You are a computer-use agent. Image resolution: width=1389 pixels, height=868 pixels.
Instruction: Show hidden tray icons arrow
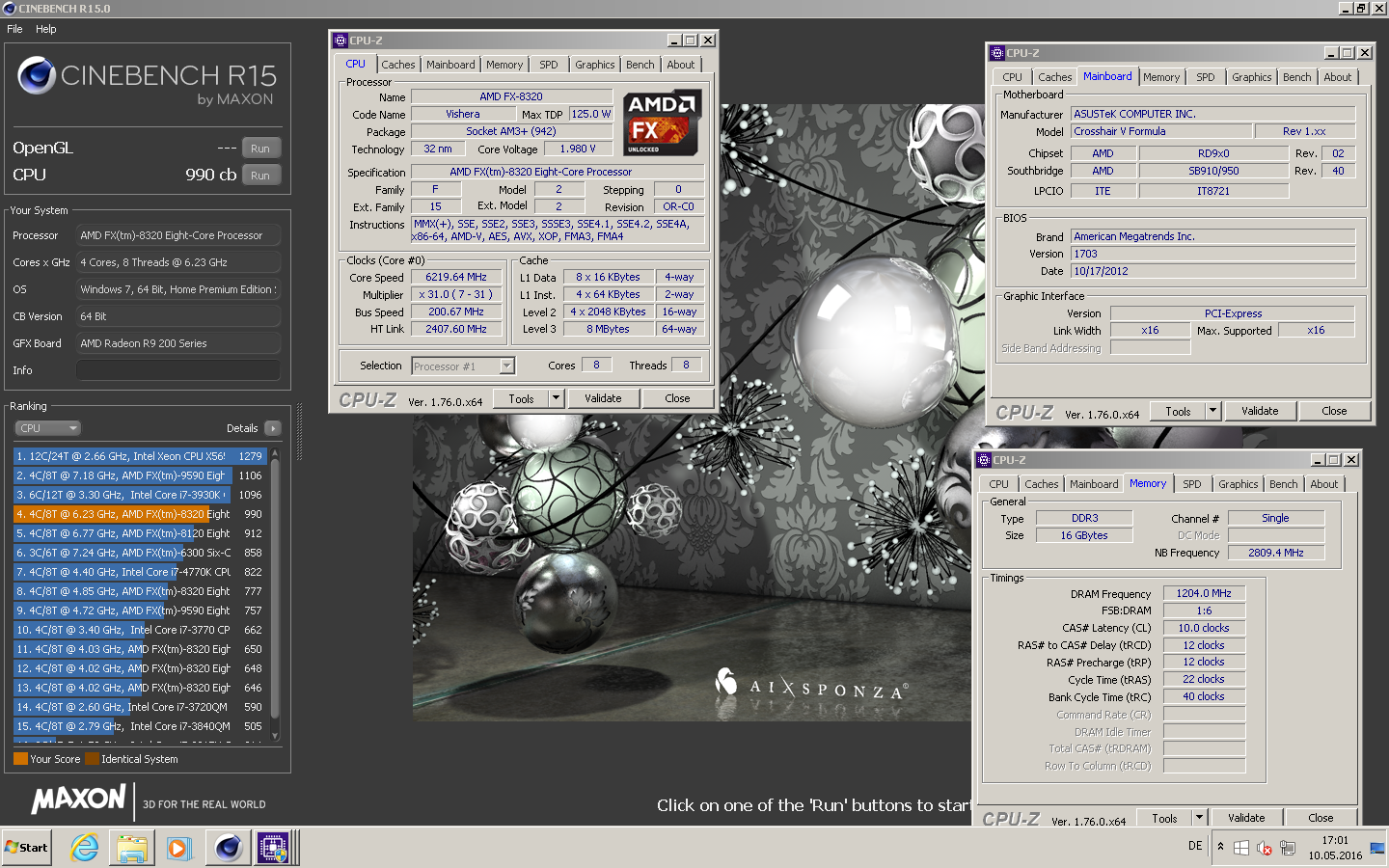pyautogui.click(x=1220, y=847)
